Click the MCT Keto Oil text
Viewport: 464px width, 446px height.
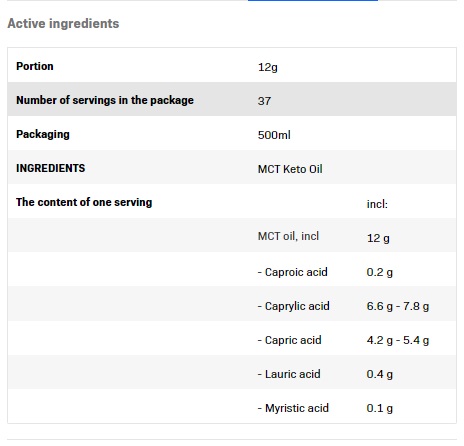pos(290,169)
